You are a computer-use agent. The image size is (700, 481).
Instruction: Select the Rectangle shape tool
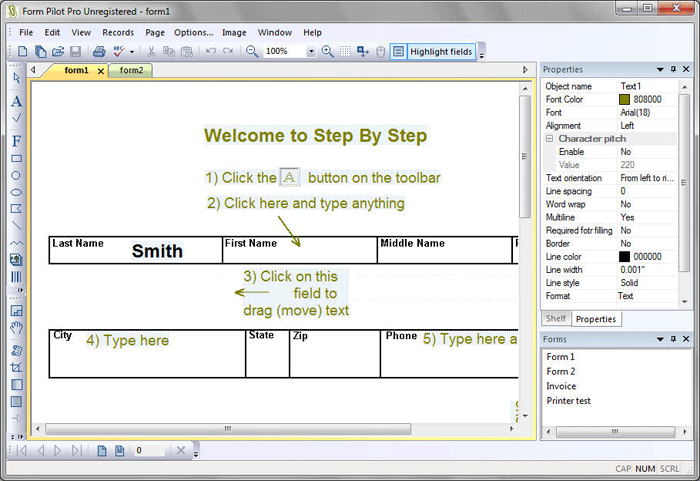16,158
